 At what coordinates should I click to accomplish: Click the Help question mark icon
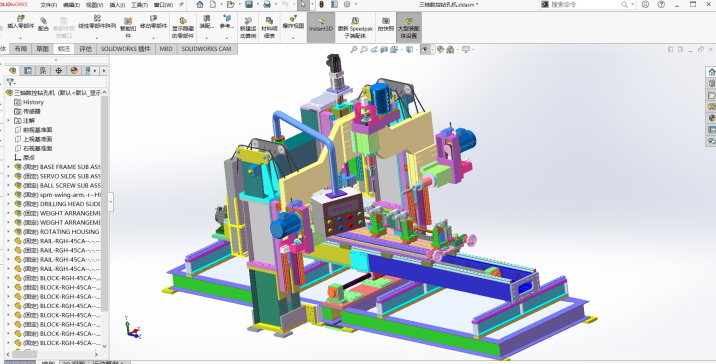pyautogui.click(x=661, y=5)
